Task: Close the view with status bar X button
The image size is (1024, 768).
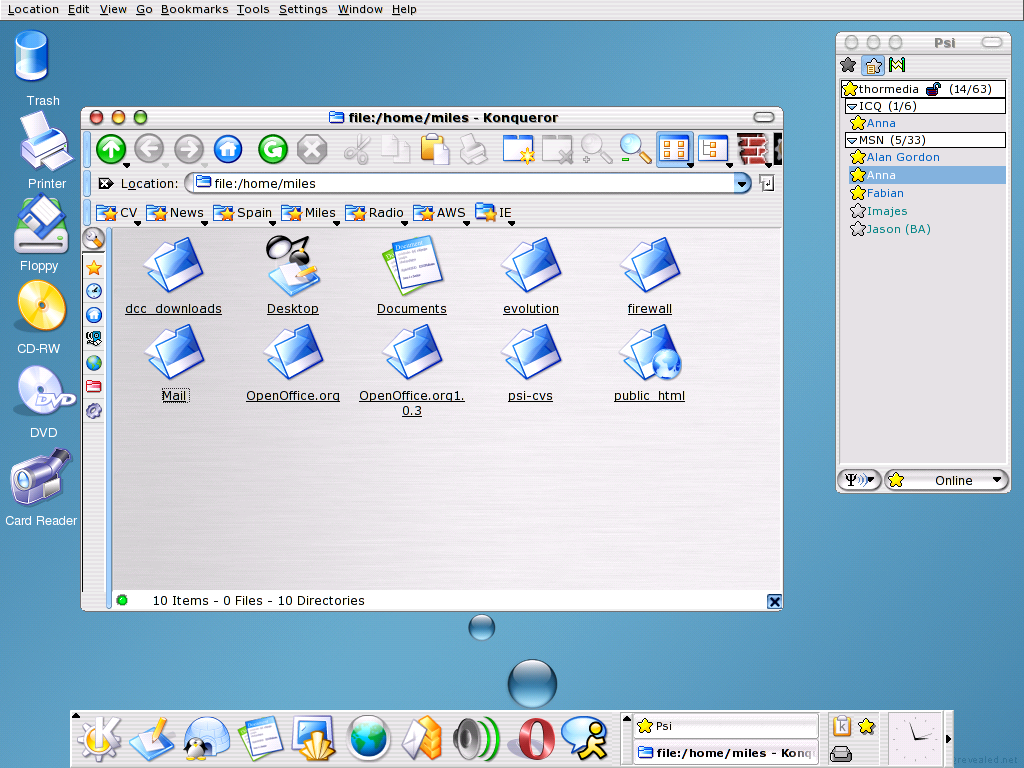Action: (x=774, y=601)
